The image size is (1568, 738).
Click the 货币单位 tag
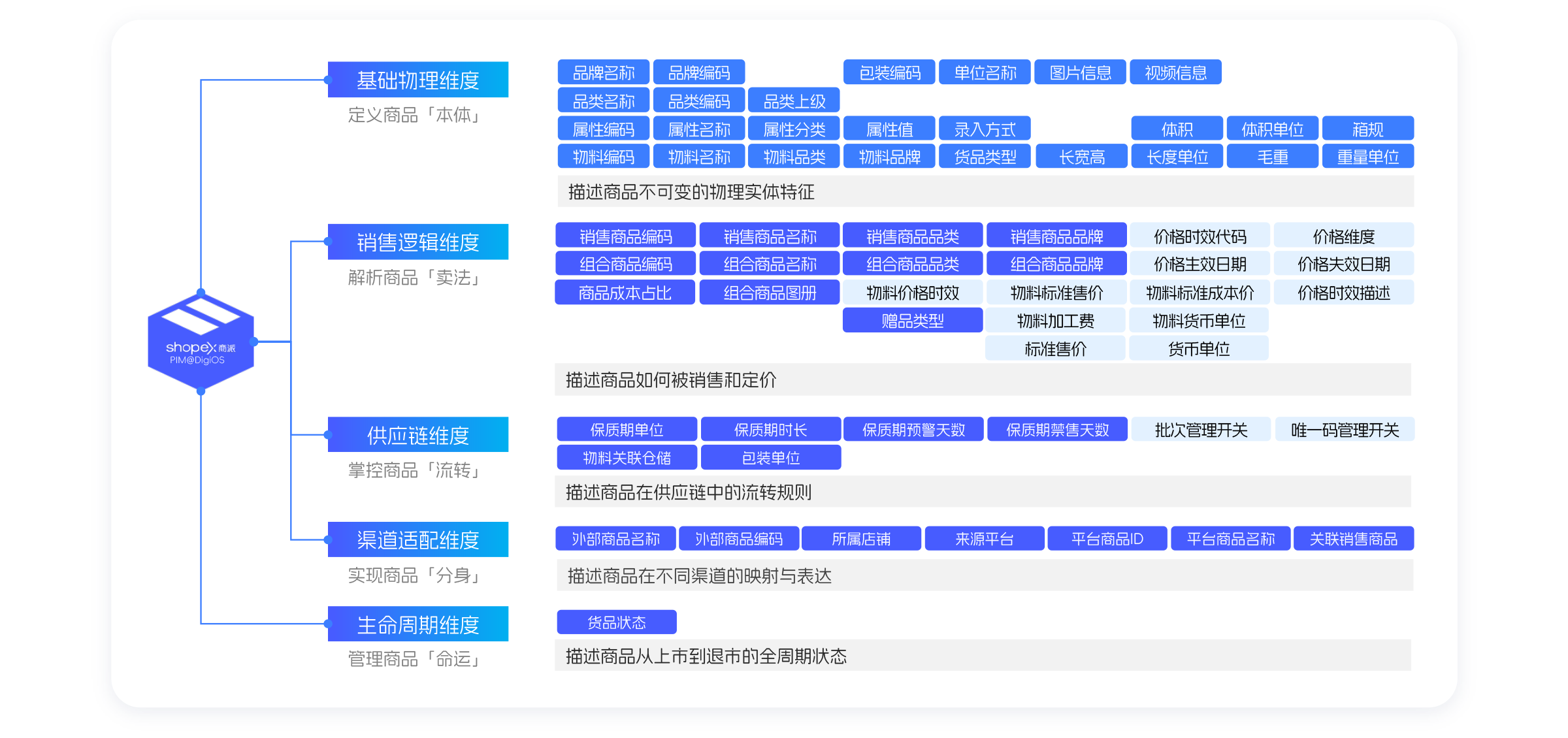1199,348
